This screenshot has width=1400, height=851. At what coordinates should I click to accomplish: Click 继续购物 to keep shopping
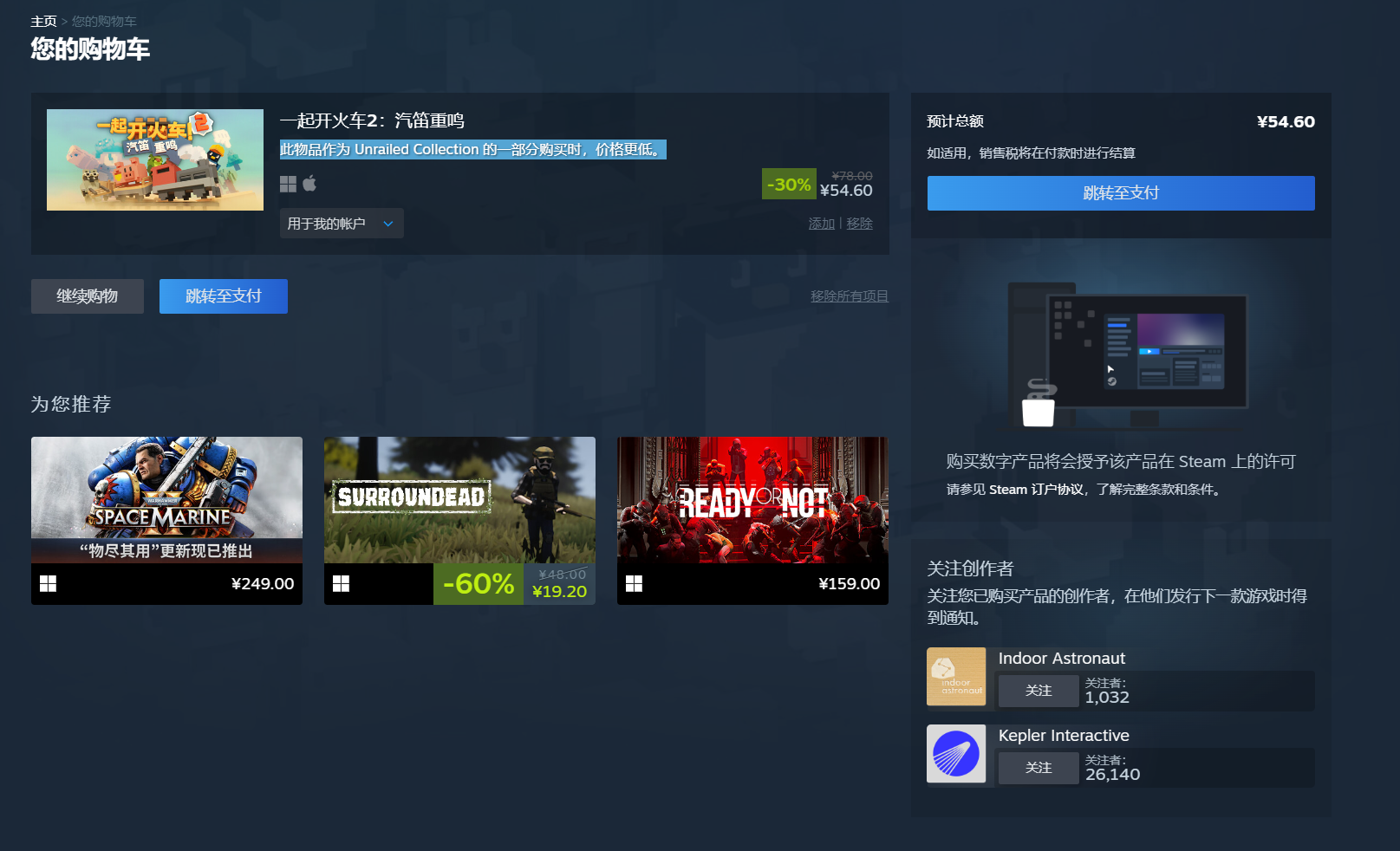coord(87,296)
